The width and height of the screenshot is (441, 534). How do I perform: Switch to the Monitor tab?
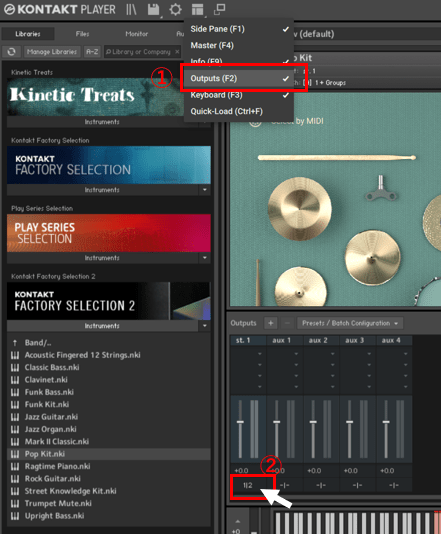tap(137, 34)
